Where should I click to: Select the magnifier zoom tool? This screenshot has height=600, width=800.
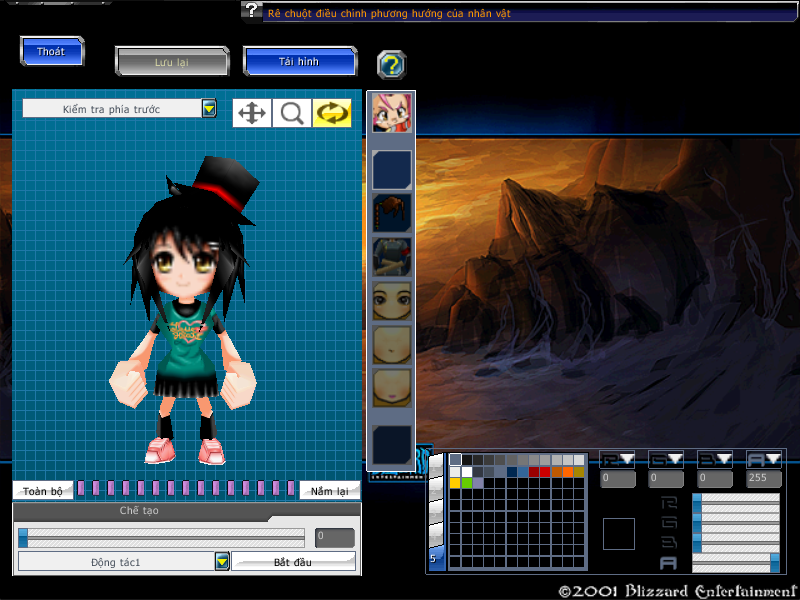pyautogui.click(x=292, y=113)
